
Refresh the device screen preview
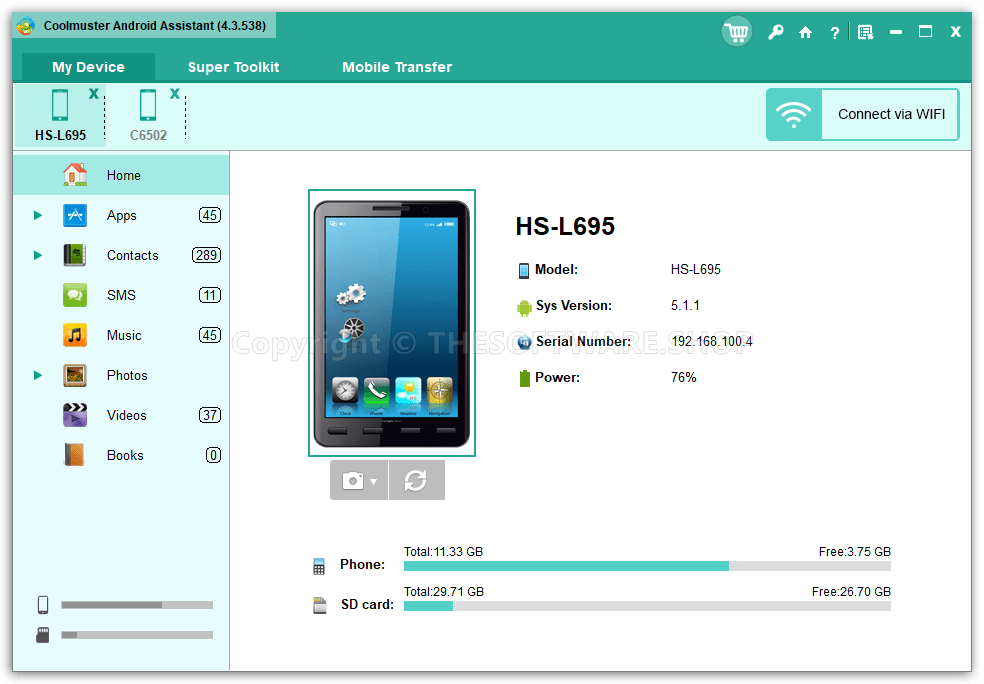tap(416, 481)
